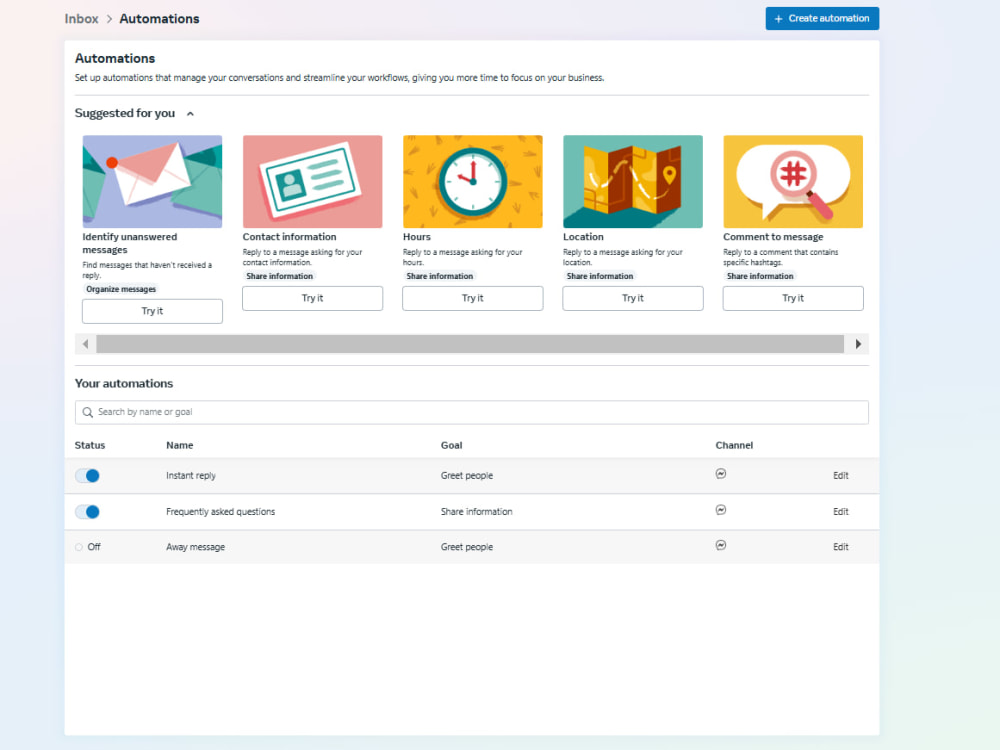This screenshot has height=750, width=1000.
Task: Open the Hours clock thumbnail
Action: (473, 181)
